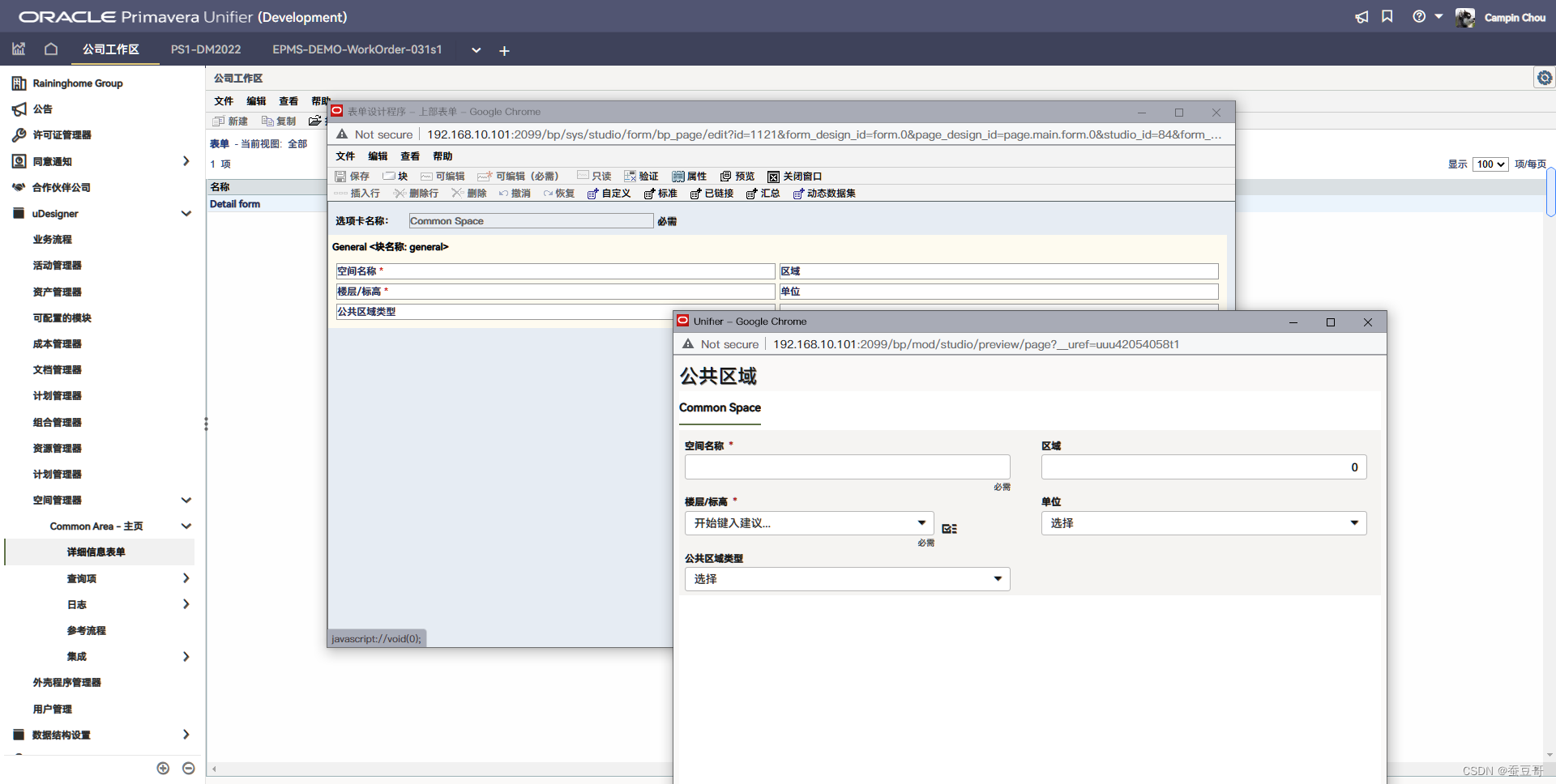1556x784 pixels.
Task: Open the 公共区域类型 select dropdown
Action: pyautogui.click(x=998, y=579)
